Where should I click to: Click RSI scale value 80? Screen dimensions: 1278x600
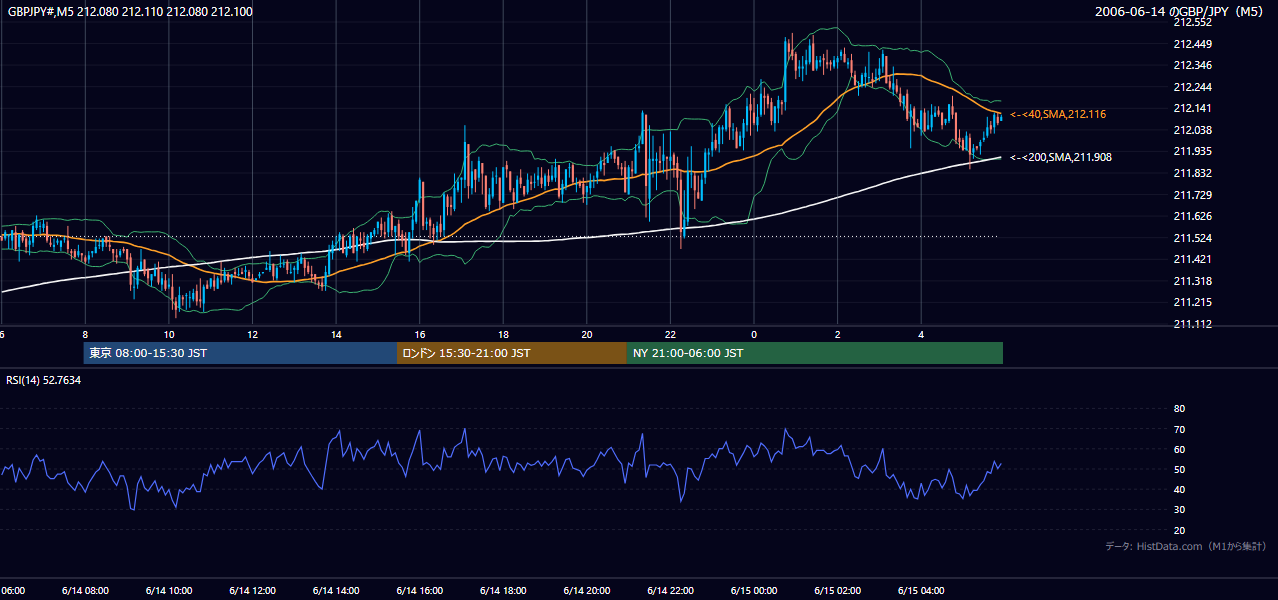click(1179, 409)
